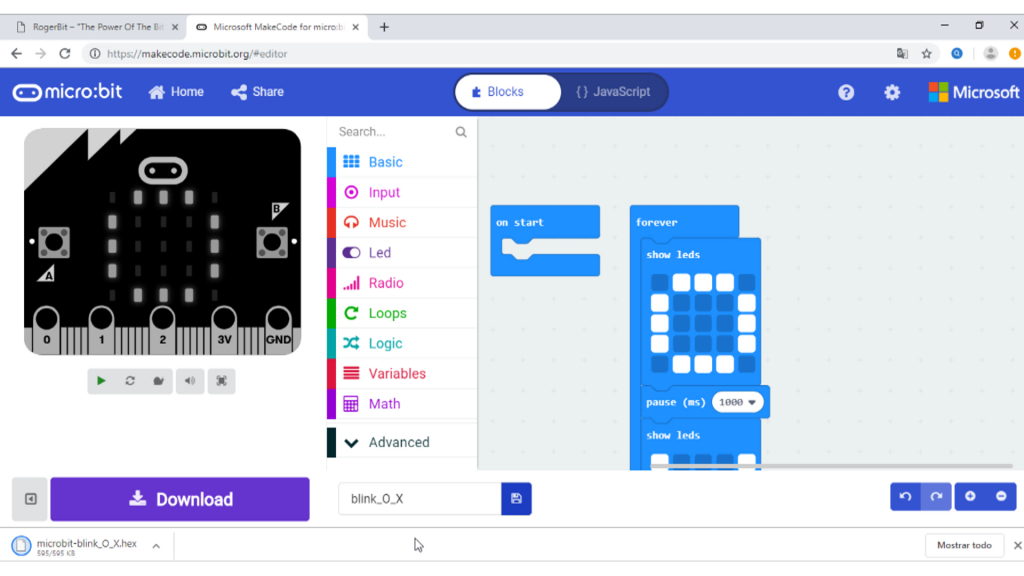Undo the last block edit
Viewport: 1024px width, 576px height.
tap(905, 496)
